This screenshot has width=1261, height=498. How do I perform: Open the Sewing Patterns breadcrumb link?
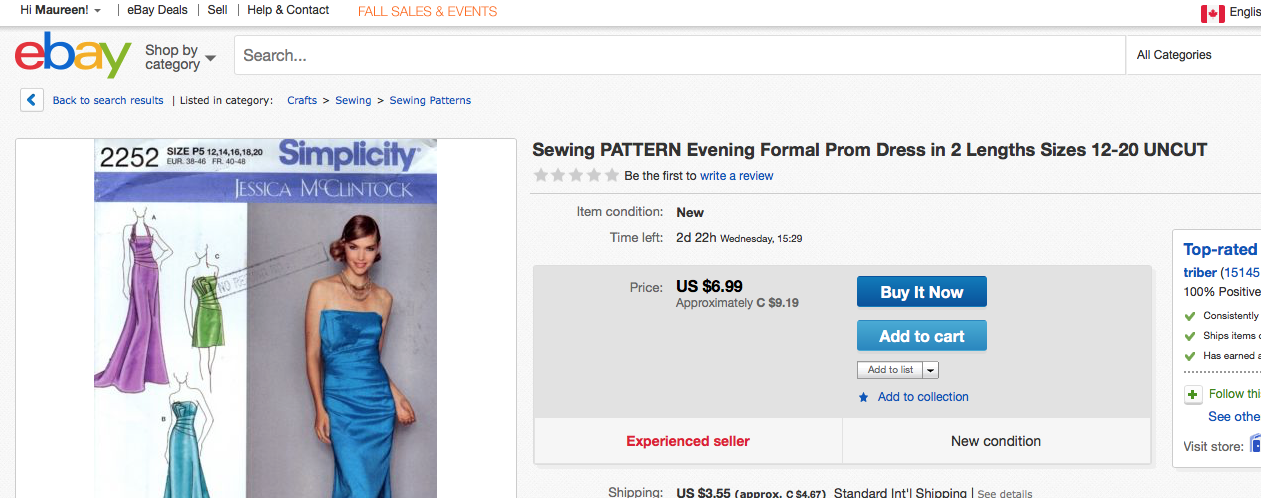(x=430, y=100)
